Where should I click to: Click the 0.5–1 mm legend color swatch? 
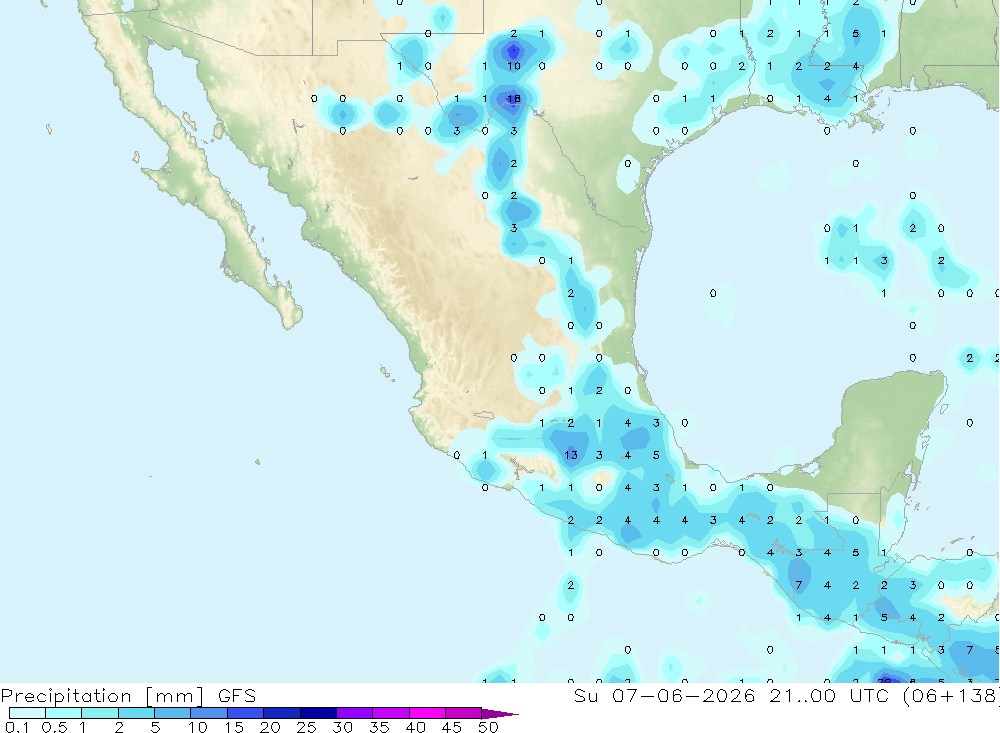pyautogui.click(x=64, y=713)
